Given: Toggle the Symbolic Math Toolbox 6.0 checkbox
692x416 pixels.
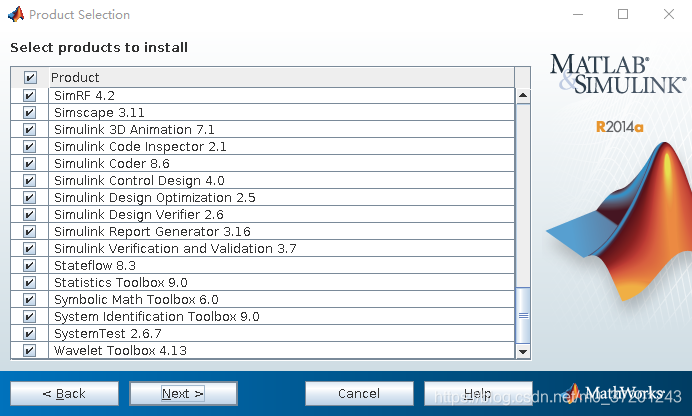Looking at the screenshot, I should 29,300.
